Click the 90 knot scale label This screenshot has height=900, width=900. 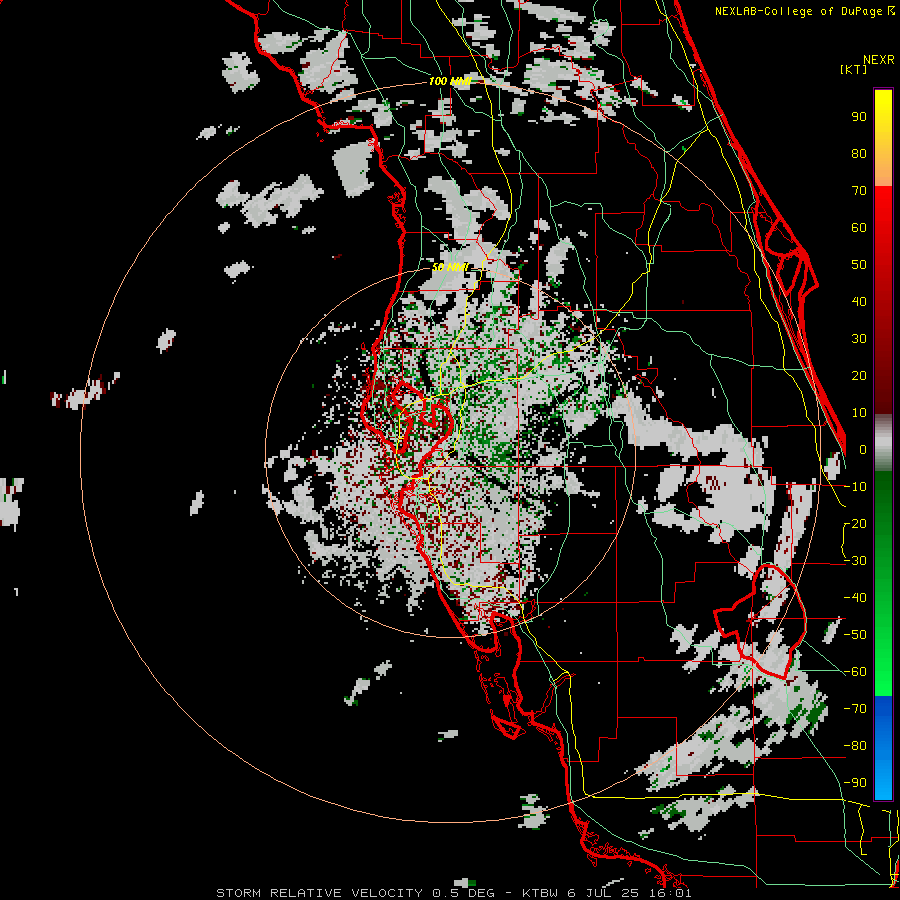click(859, 117)
